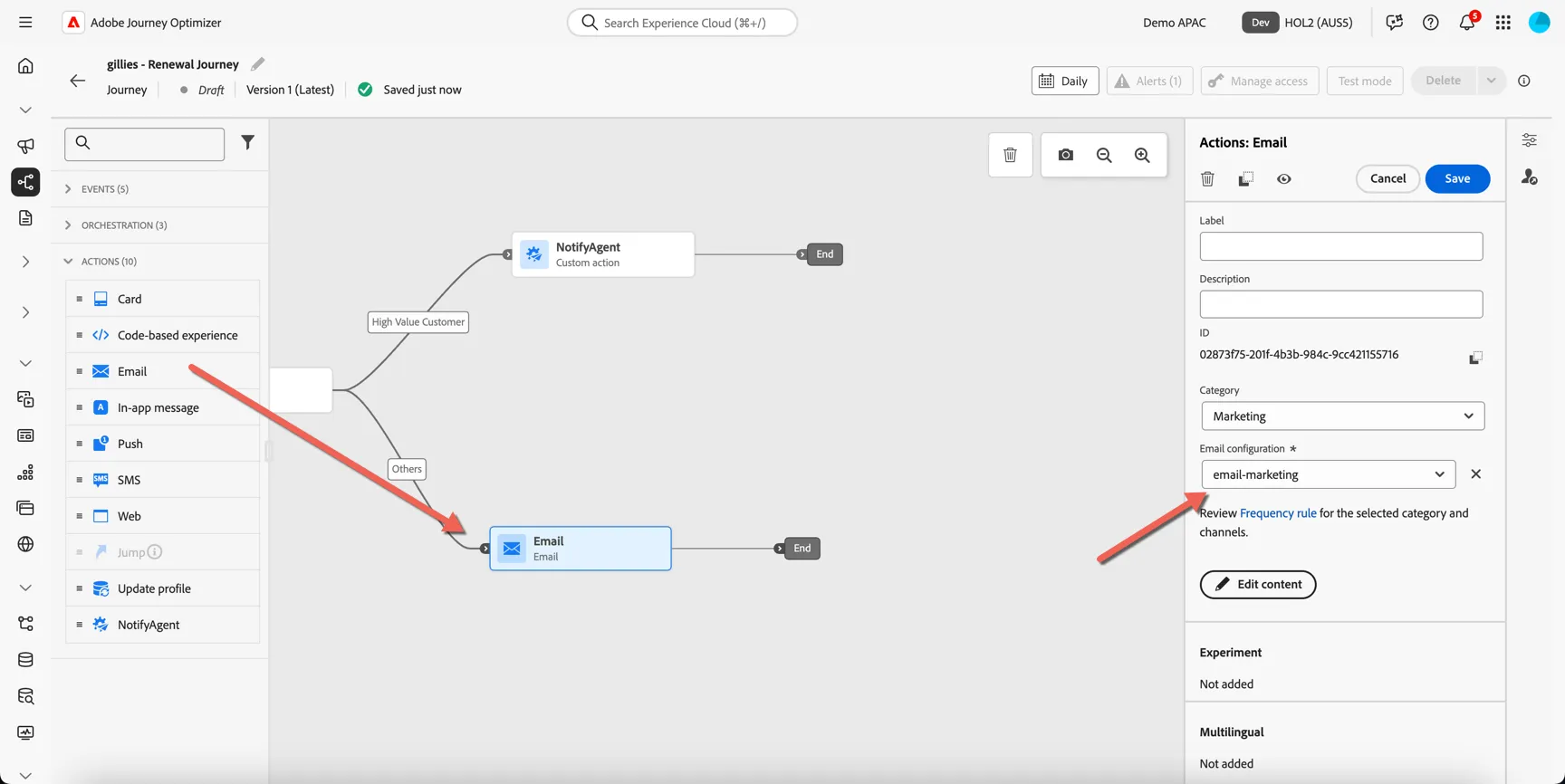
Task: Zoom out of the journey canvas
Action: 1104,155
